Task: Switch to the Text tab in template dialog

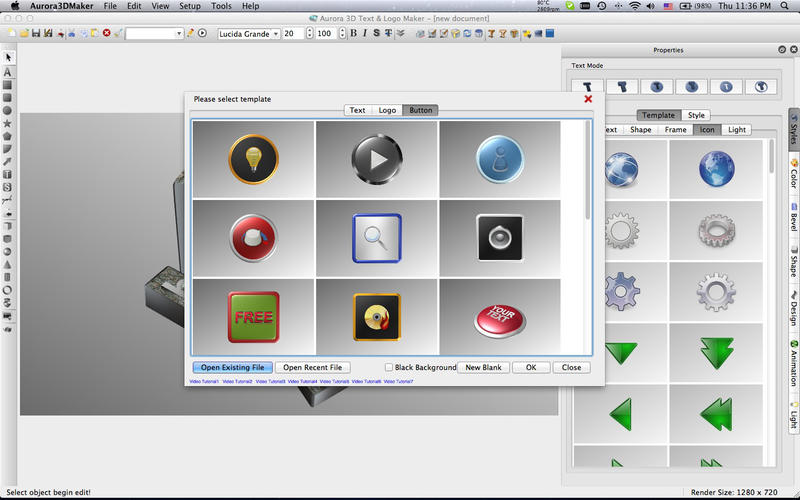Action: (x=357, y=110)
